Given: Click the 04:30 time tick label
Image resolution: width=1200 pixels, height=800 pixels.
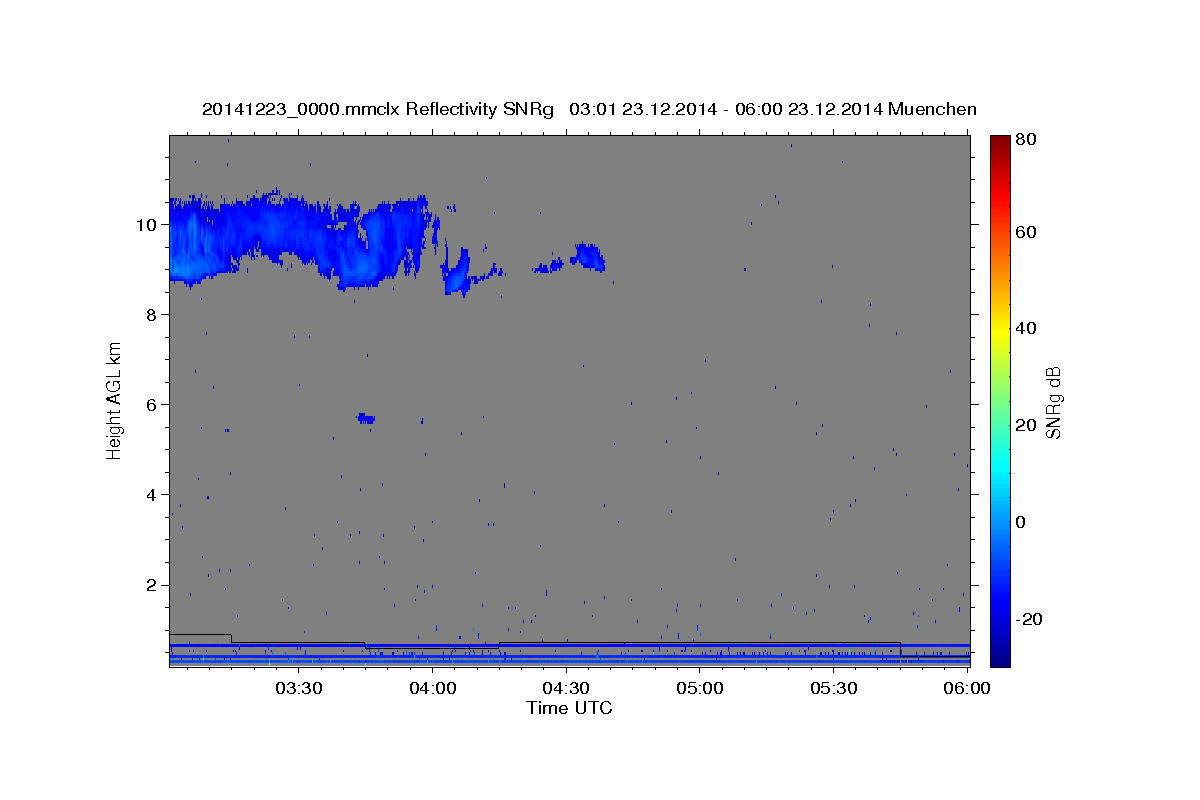Looking at the screenshot, I should pyautogui.click(x=567, y=688).
